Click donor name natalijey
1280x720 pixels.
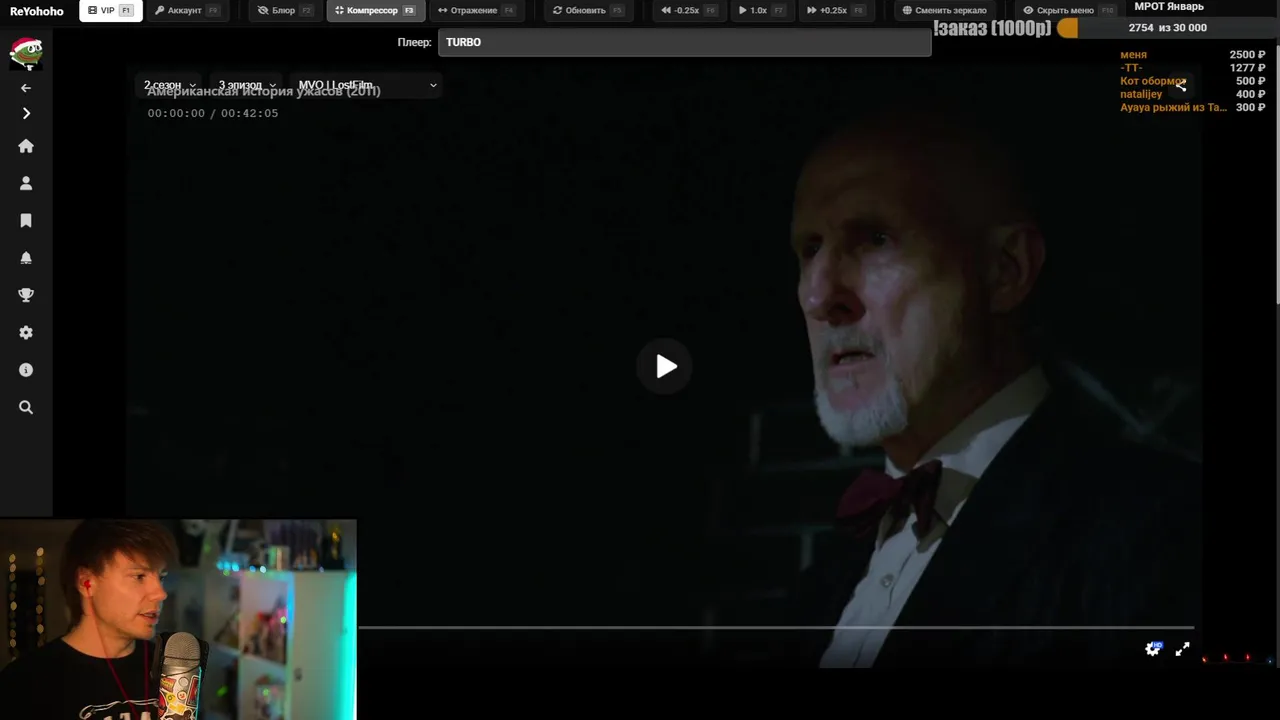(x=1141, y=94)
